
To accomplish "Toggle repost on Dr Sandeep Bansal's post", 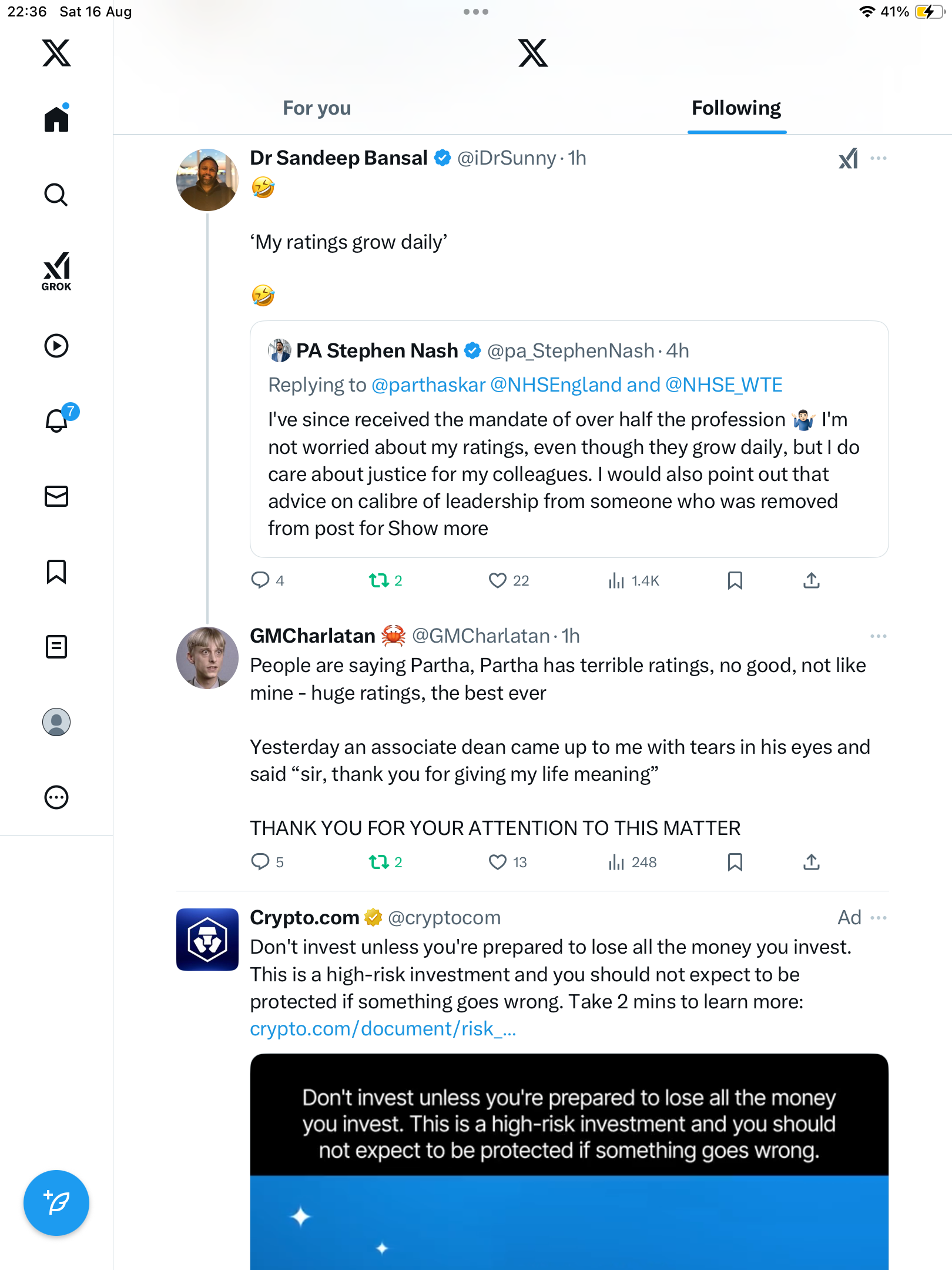I will pyautogui.click(x=379, y=581).
